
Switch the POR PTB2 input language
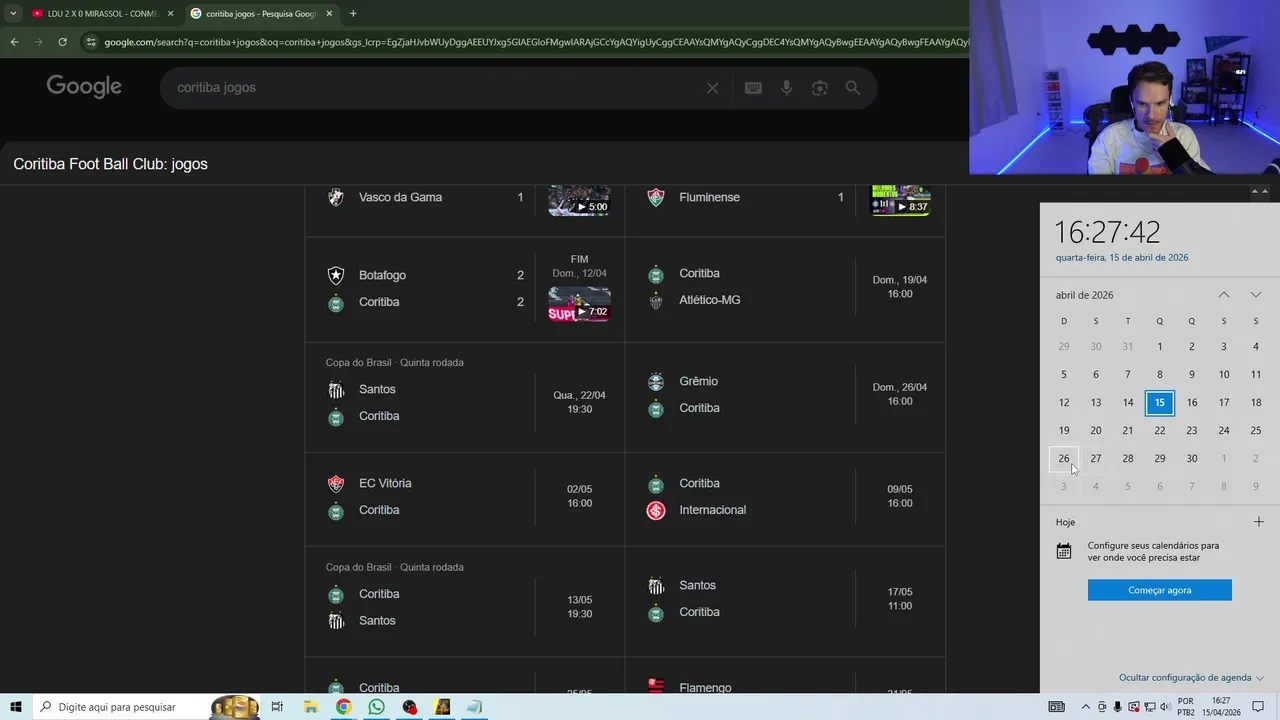coord(1186,707)
